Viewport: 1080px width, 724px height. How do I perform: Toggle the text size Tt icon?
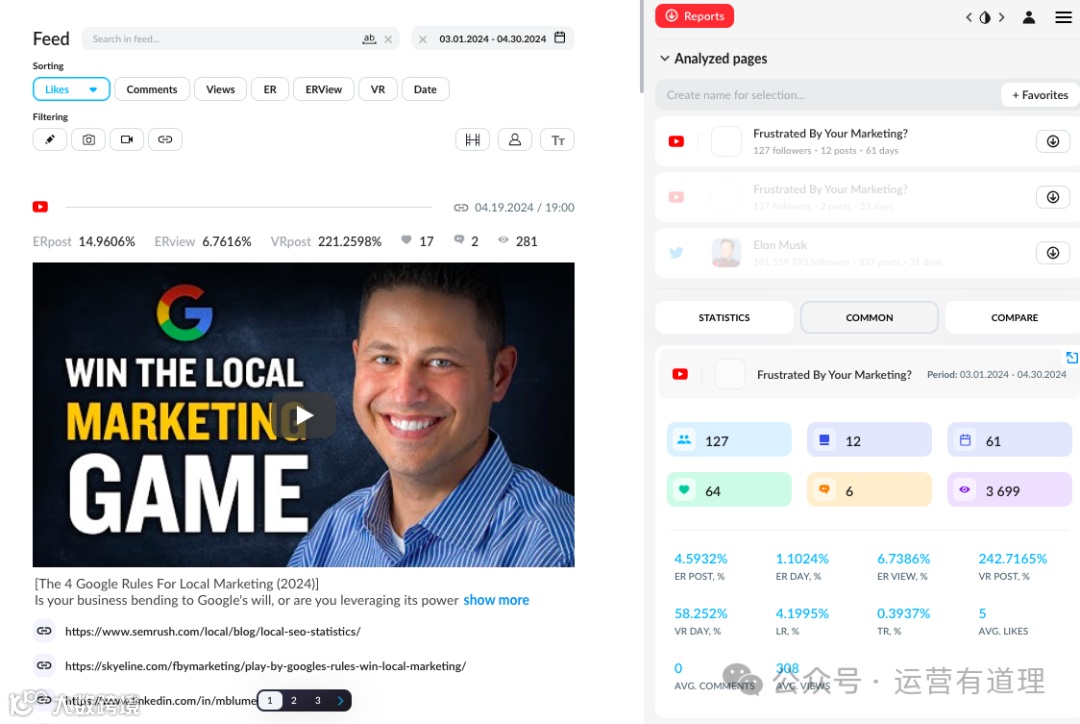(x=557, y=140)
